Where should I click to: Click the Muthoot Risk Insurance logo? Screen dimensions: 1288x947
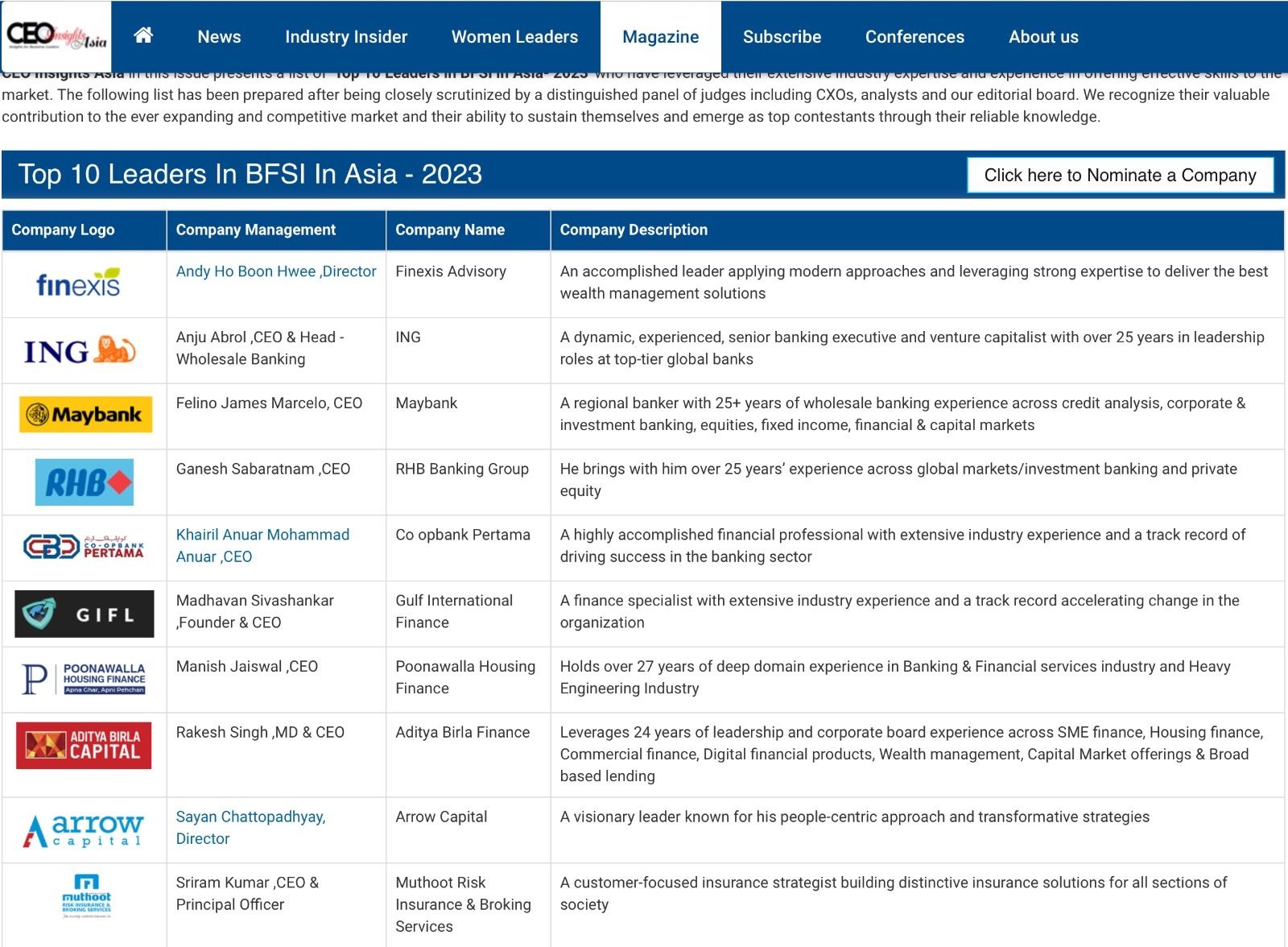tap(86, 895)
